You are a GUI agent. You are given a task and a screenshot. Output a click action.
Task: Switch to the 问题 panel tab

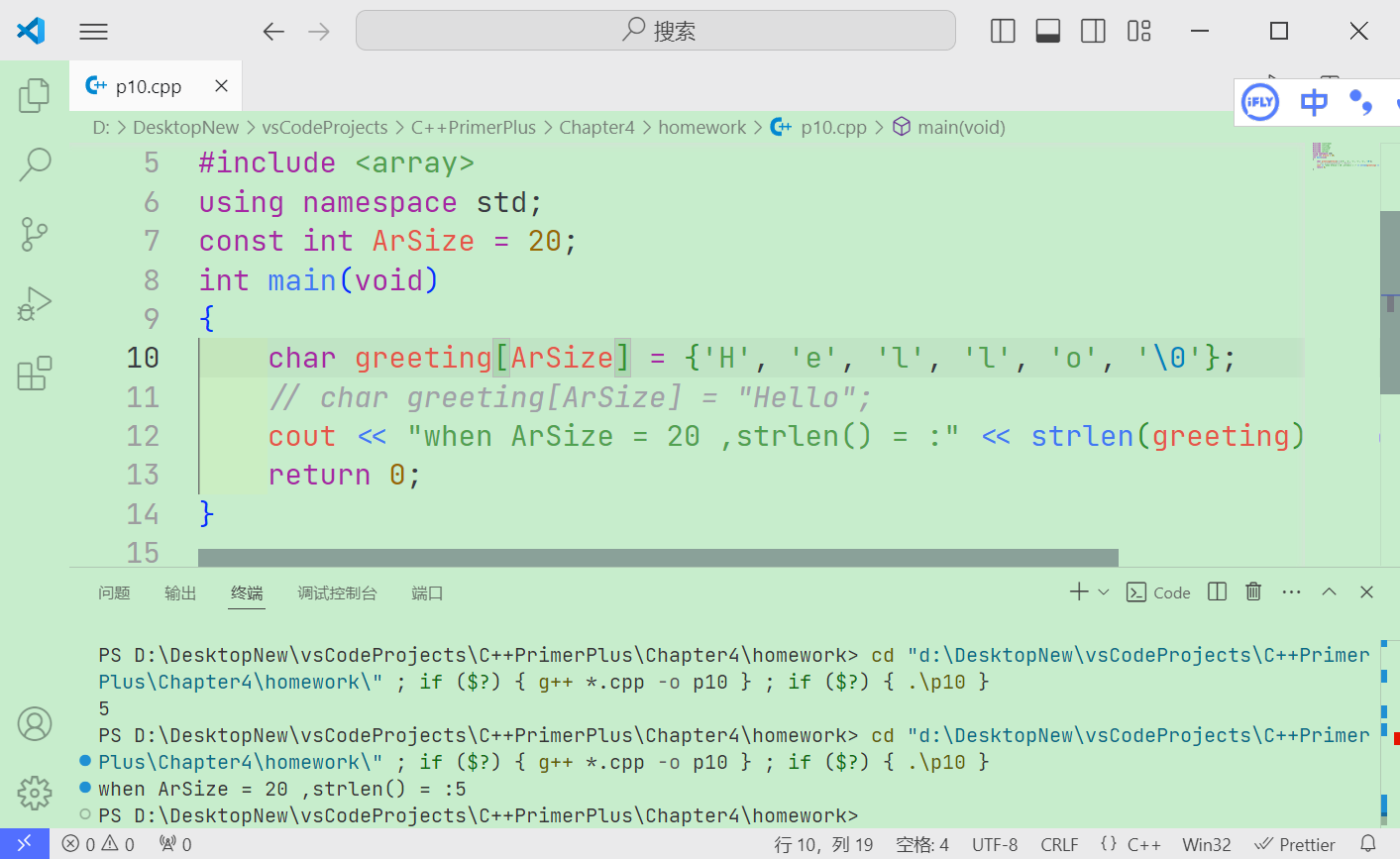point(114,592)
